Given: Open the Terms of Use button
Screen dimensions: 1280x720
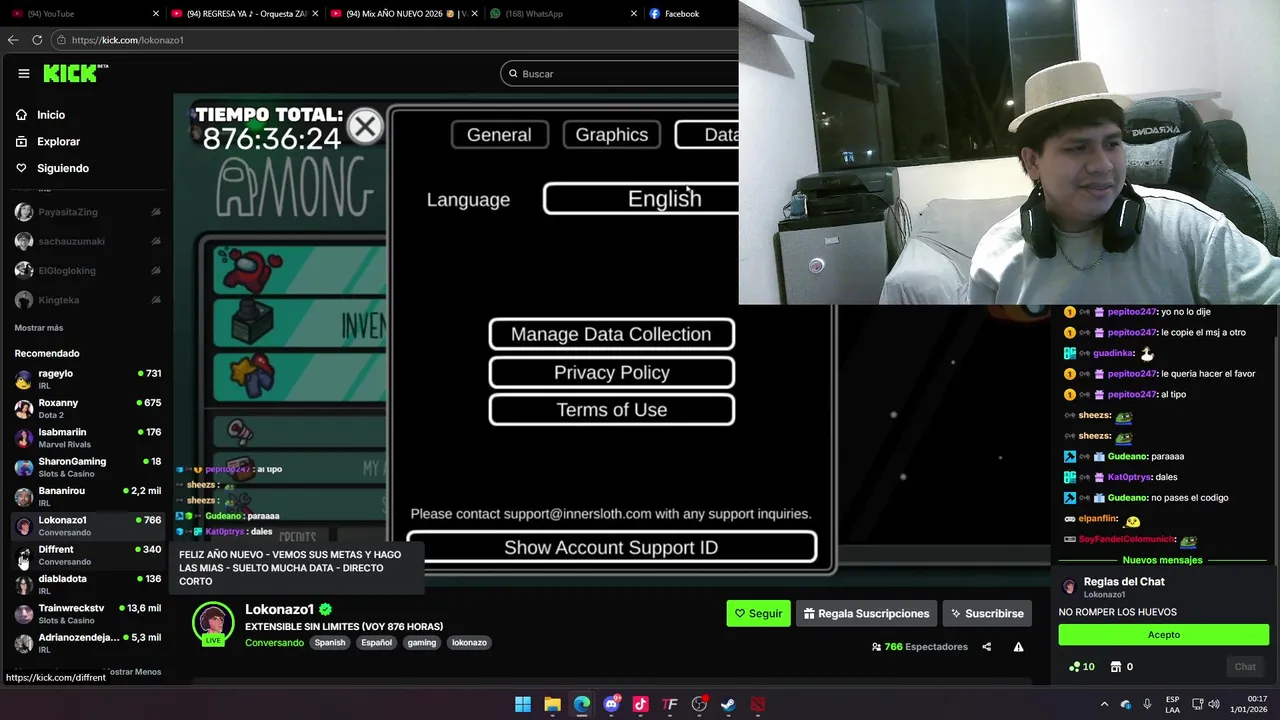Looking at the screenshot, I should point(611,409).
